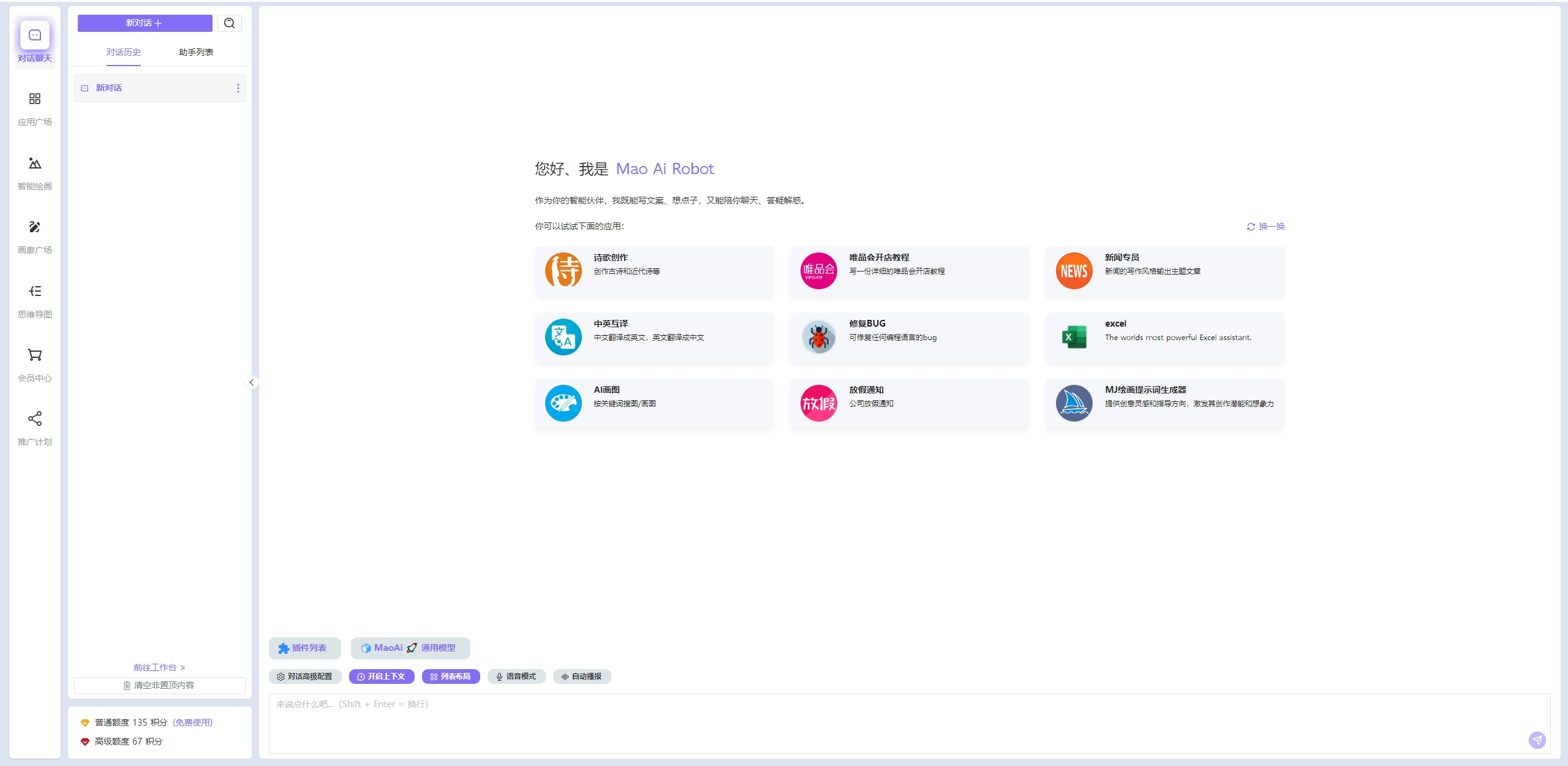Click the 按关键词搜图/画图 description
The image size is (1568, 766).
pyautogui.click(x=624, y=404)
